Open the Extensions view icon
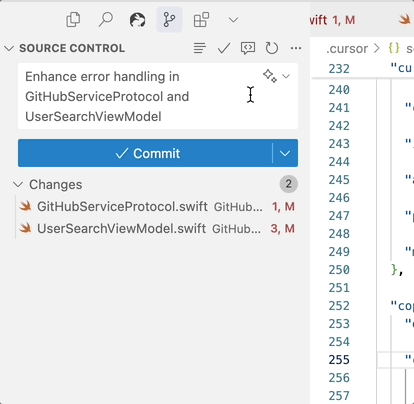The width and height of the screenshot is (414, 404). point(201,20)
